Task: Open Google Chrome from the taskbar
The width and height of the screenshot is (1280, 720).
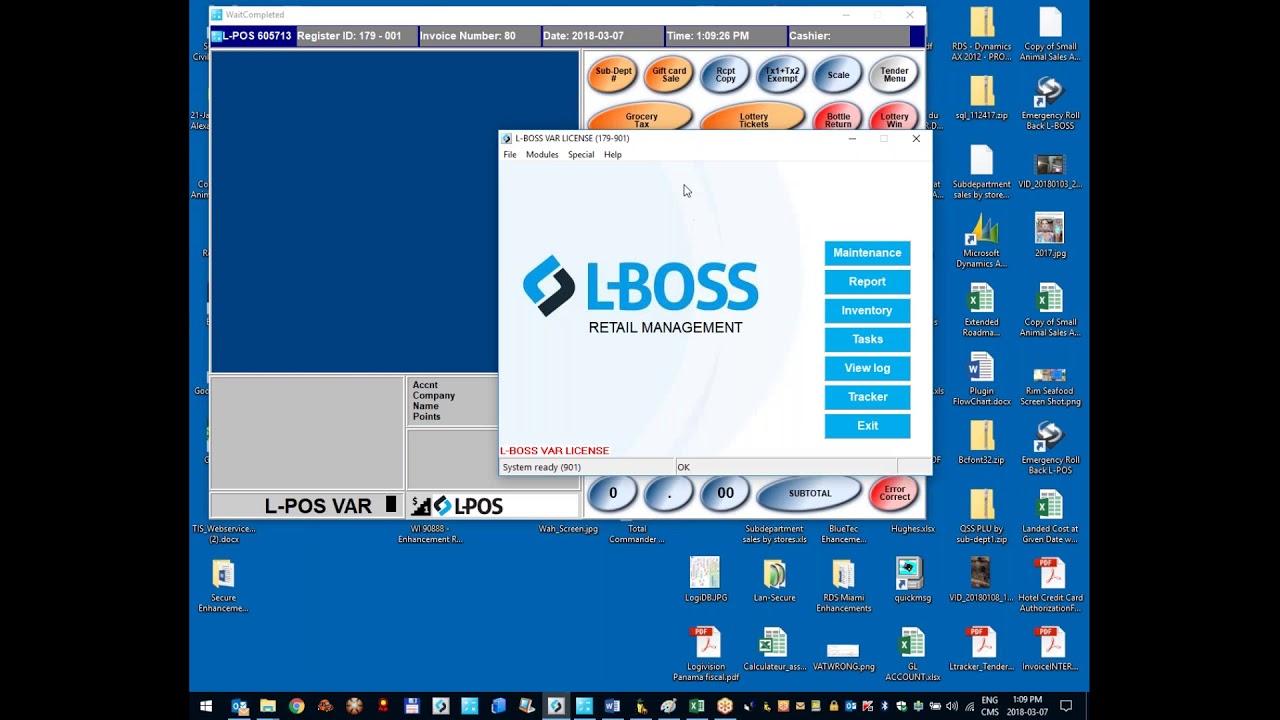Action: point(297,706)
